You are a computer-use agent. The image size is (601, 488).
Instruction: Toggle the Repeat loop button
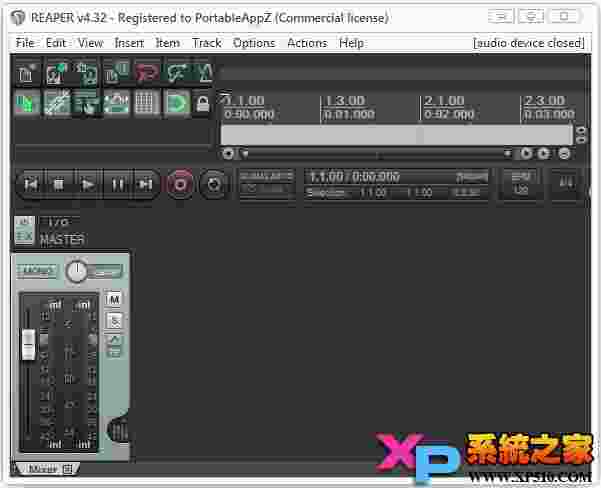point(214,185)
